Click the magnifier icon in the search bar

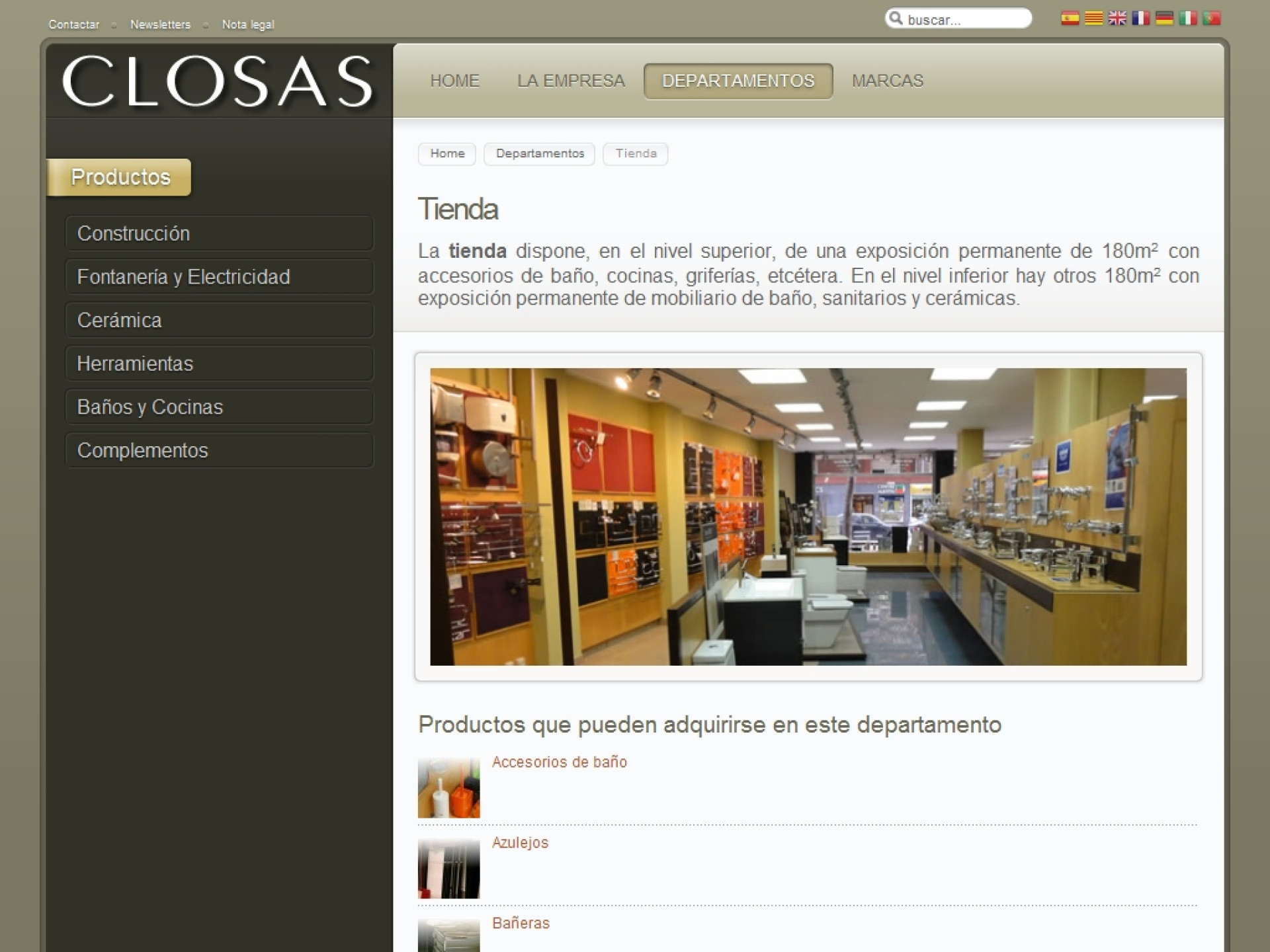898,19
